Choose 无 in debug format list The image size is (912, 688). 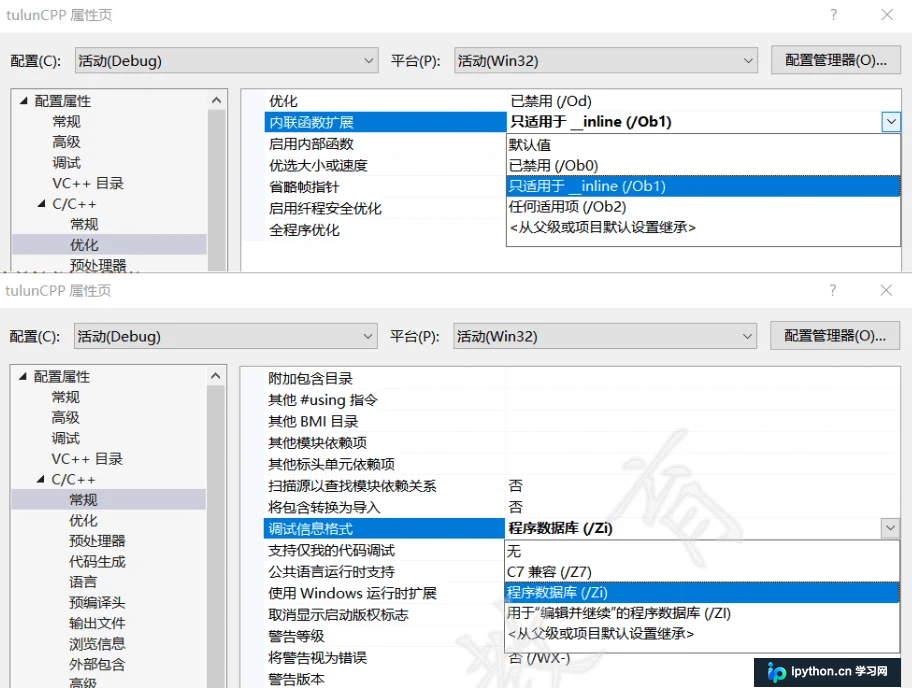pos(702,551)
